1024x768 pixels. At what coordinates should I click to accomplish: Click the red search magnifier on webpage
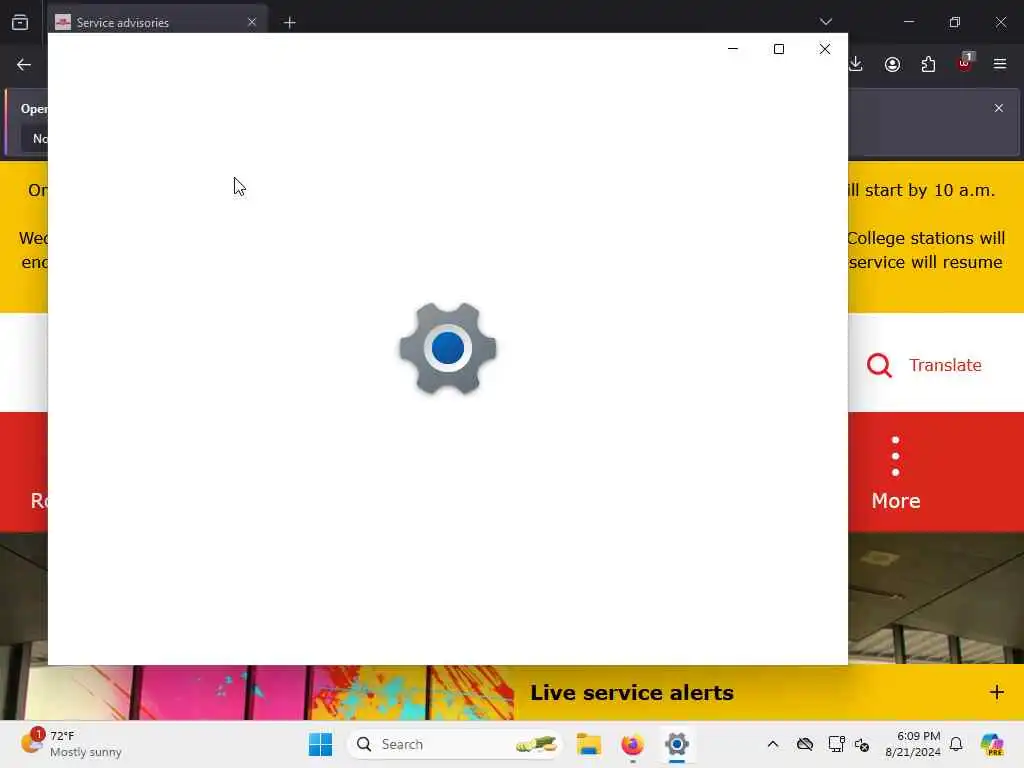pyautogui.click(x=879, y=365)
